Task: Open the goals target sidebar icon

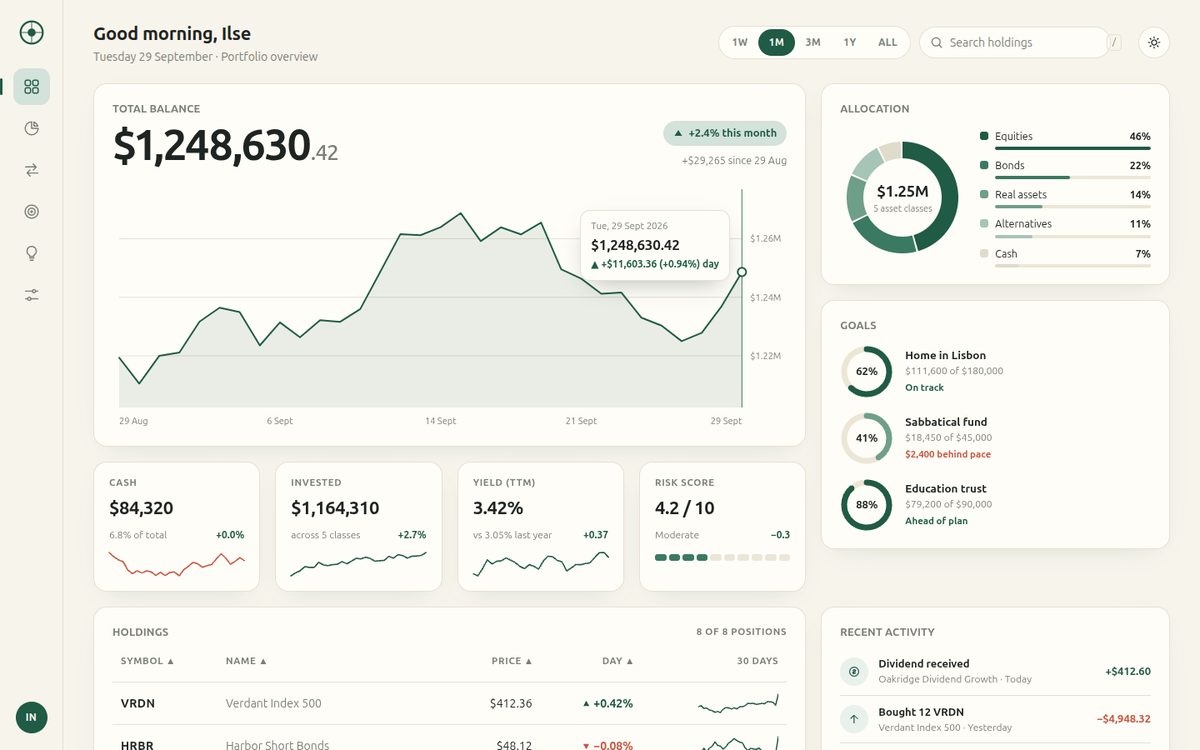Action: pyautogui.click(x=31, y=212)
